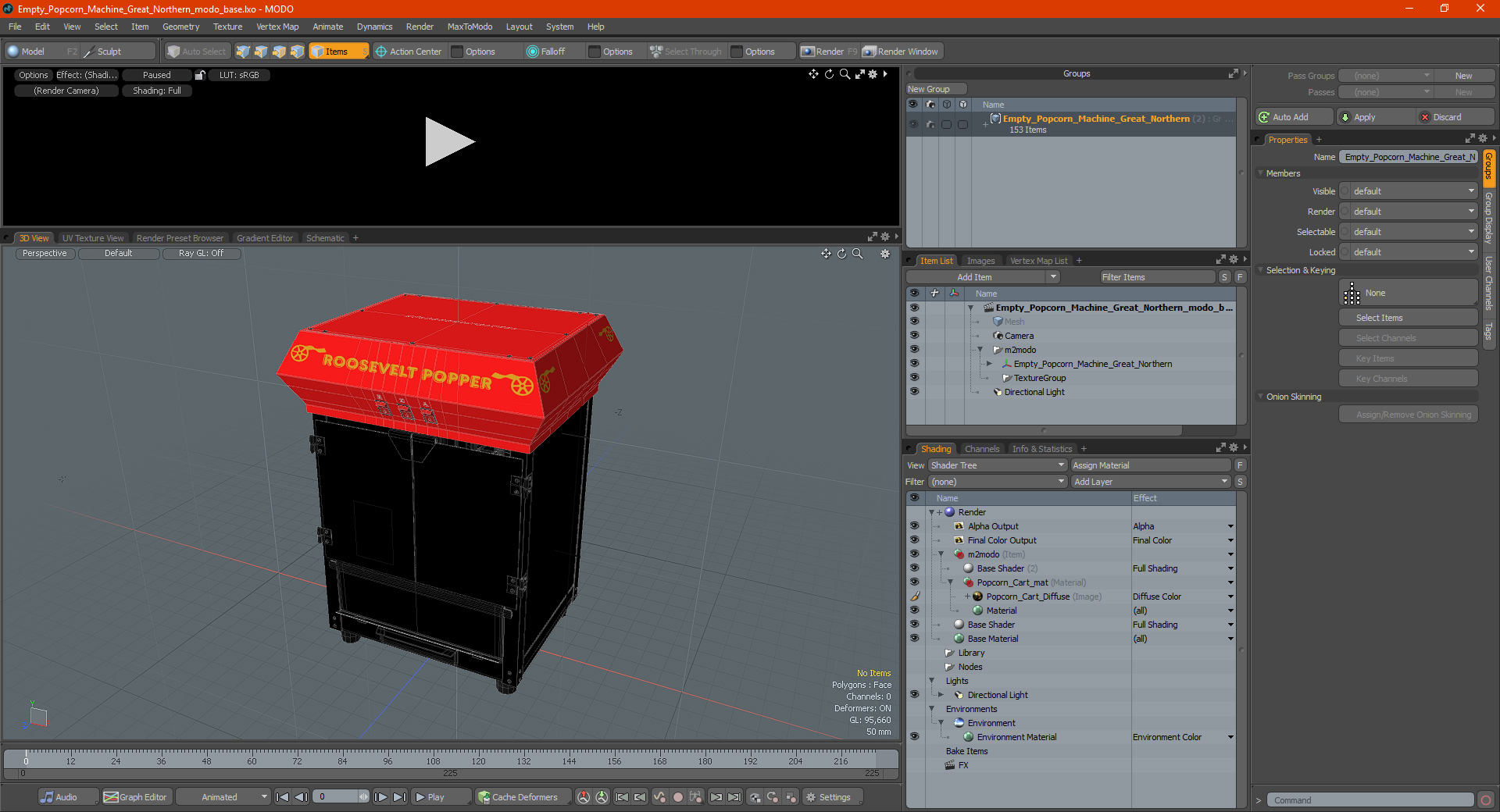The width and height of the screenshot is (1500, 812).
Task: Hide the Directional Light in Item List
Action: pyautogui.click(x=914, y=392)
